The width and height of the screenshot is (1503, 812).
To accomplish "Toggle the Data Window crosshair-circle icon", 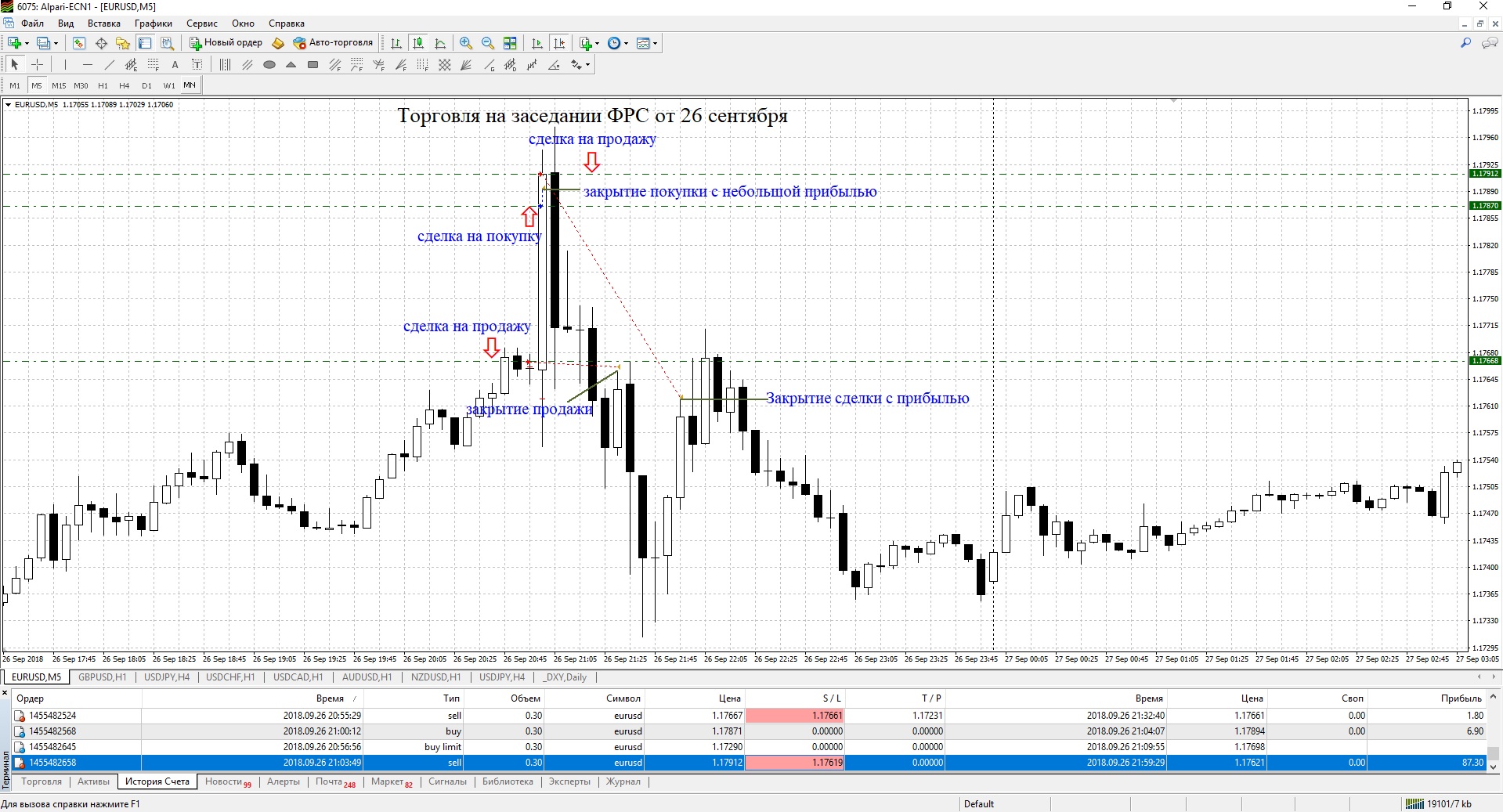I will pyautogui.click(x=101, y=43).
